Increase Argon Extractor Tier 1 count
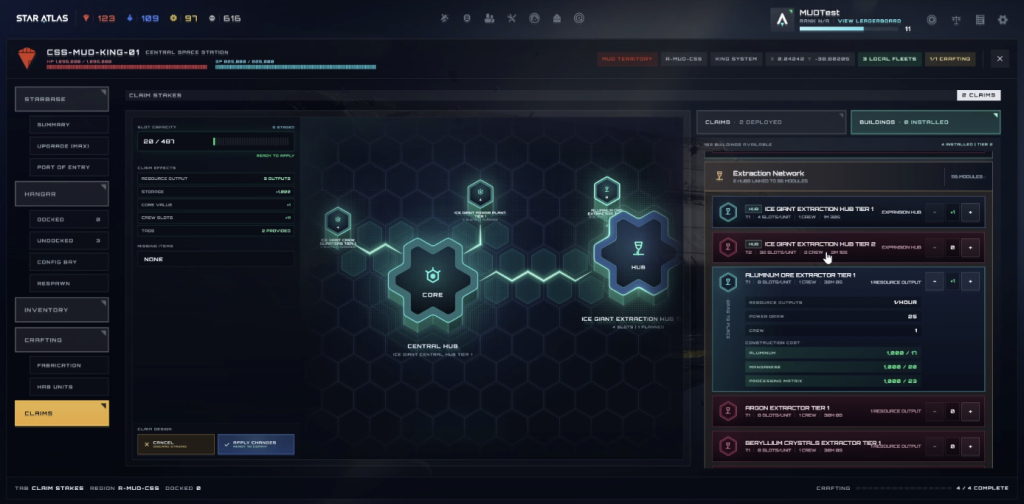Screen dimensions: 1024x504 click(970, 411)
